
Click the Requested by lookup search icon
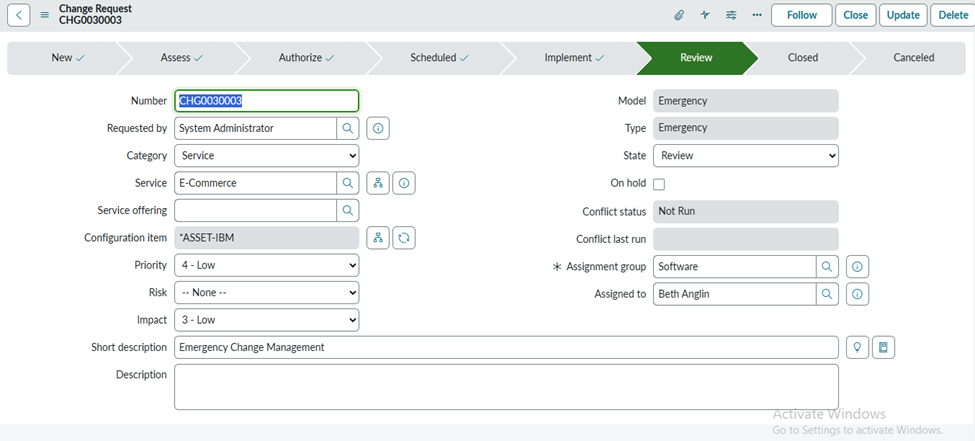point(348,128)
